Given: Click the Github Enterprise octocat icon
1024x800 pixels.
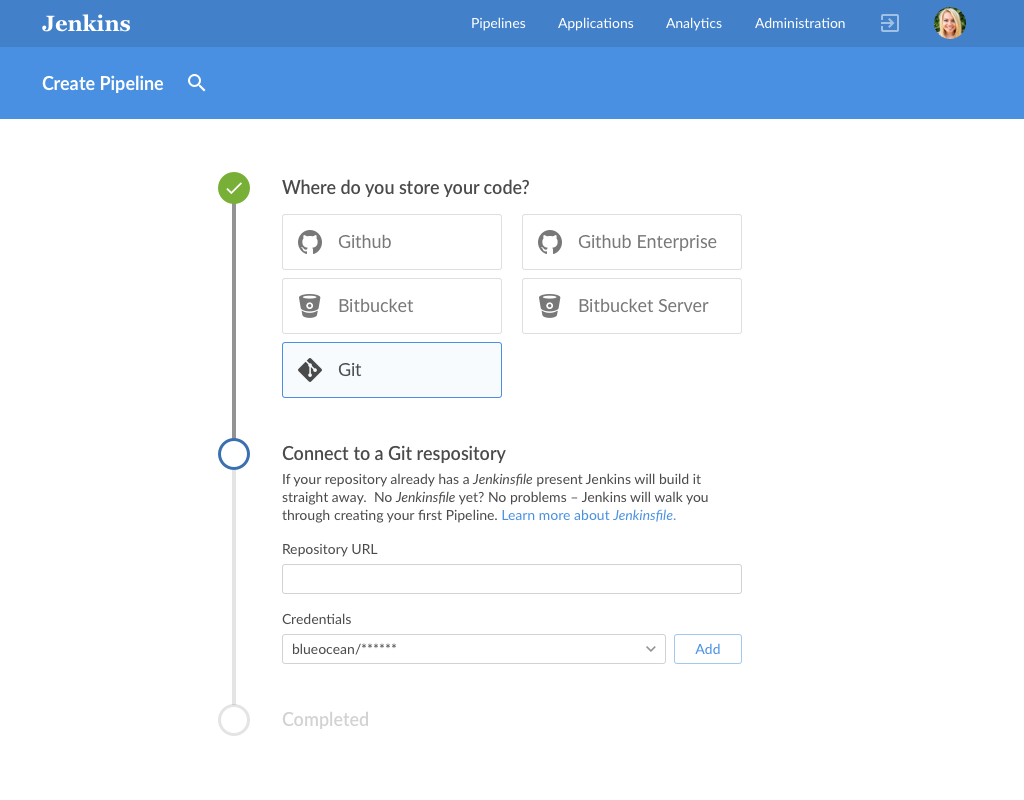Looking at the screenshot, I should click(x=550, y=242).
